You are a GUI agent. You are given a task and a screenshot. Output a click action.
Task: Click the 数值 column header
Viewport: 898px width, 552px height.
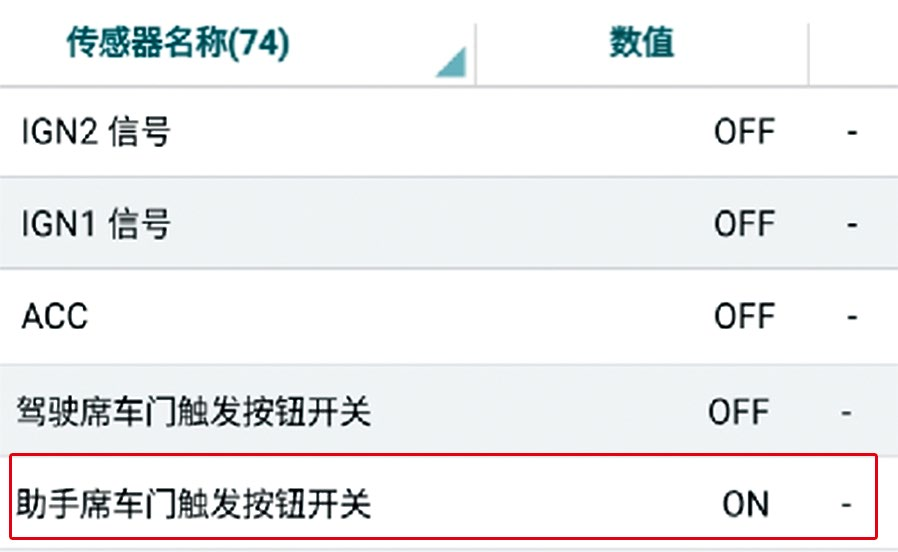[x=642, y=43]
